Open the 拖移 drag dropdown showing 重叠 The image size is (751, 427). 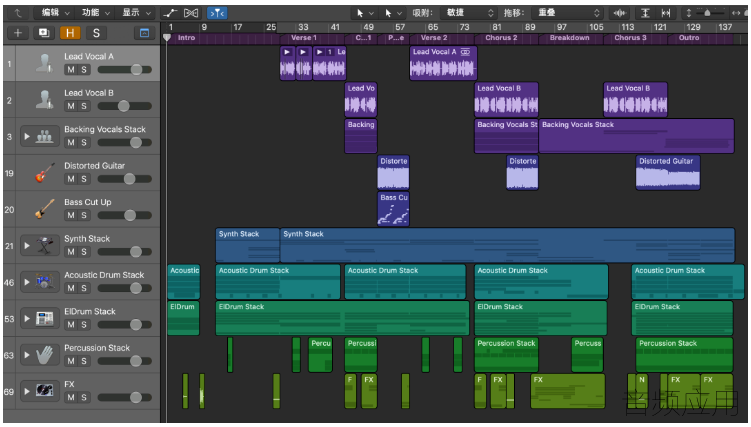pyautogui.click(x=568, y=13)
